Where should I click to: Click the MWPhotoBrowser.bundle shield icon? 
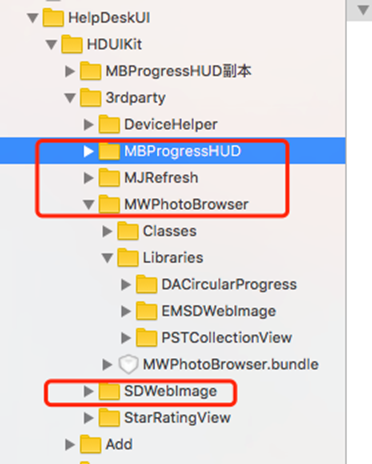pos(128,364)
